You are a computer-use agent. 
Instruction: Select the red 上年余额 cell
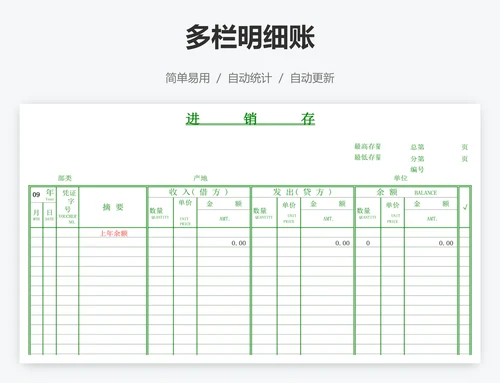click(113, 233)
